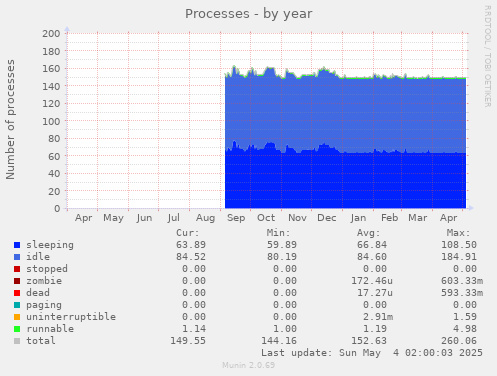
Task: Click the 'Aug' x-axis month label
Action: coord(205,218)
